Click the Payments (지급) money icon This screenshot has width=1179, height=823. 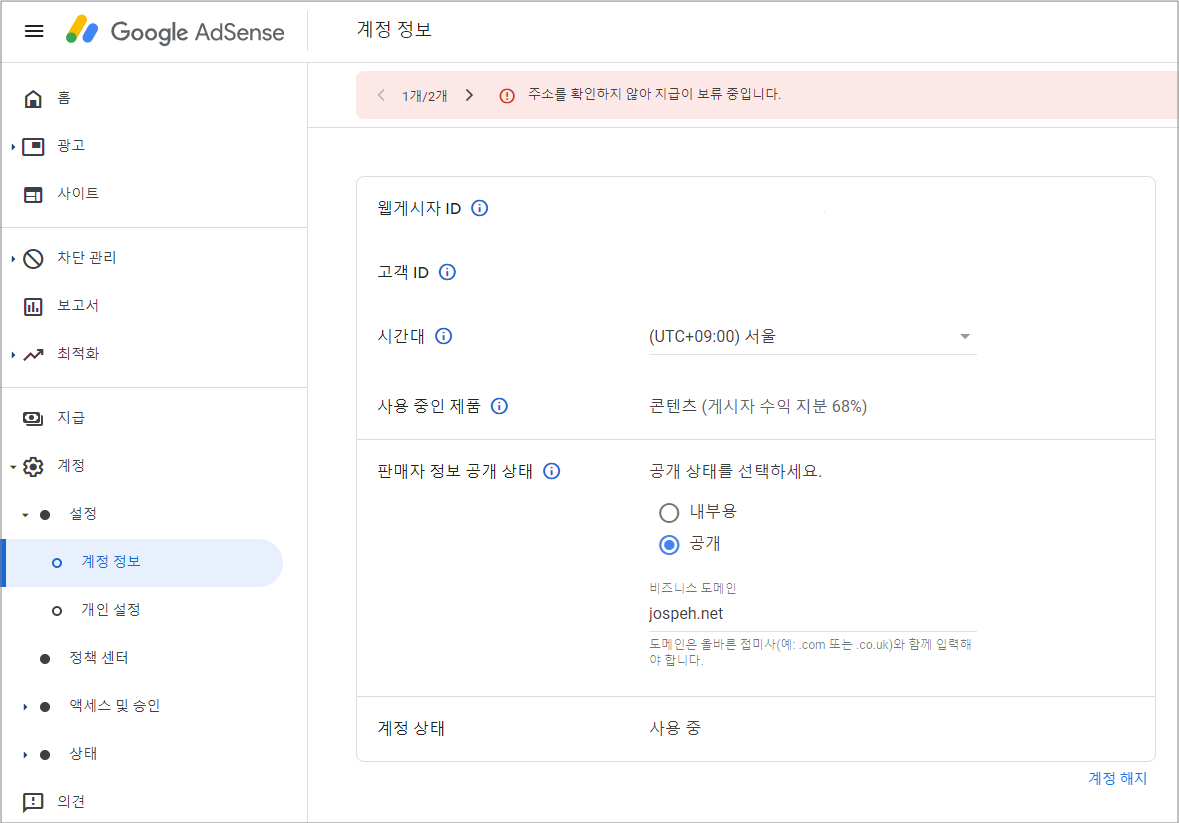pos(33,418)
